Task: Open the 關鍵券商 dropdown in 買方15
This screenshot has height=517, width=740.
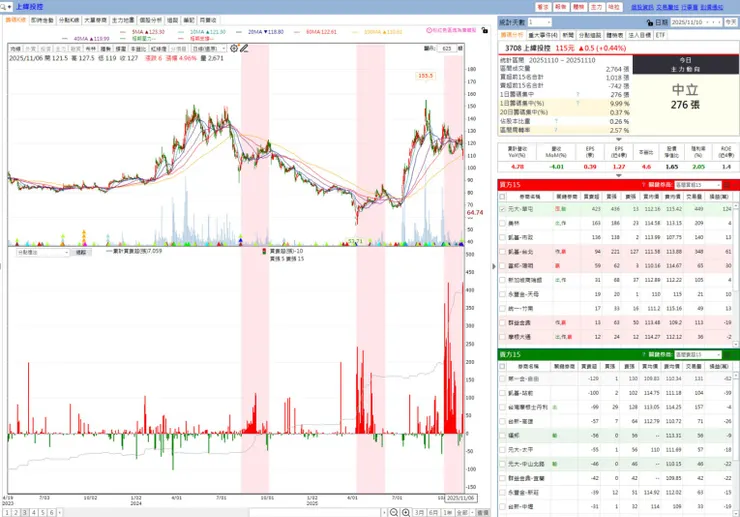Action: [698, 185]
